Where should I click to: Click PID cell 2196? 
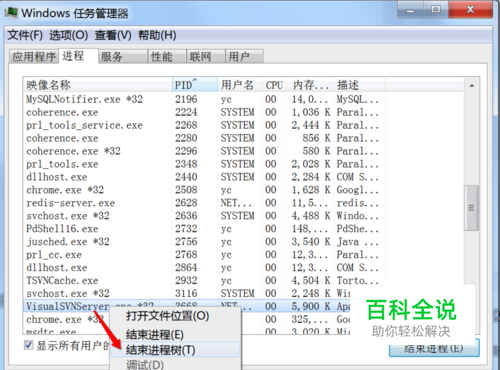(x=186, y=99)
